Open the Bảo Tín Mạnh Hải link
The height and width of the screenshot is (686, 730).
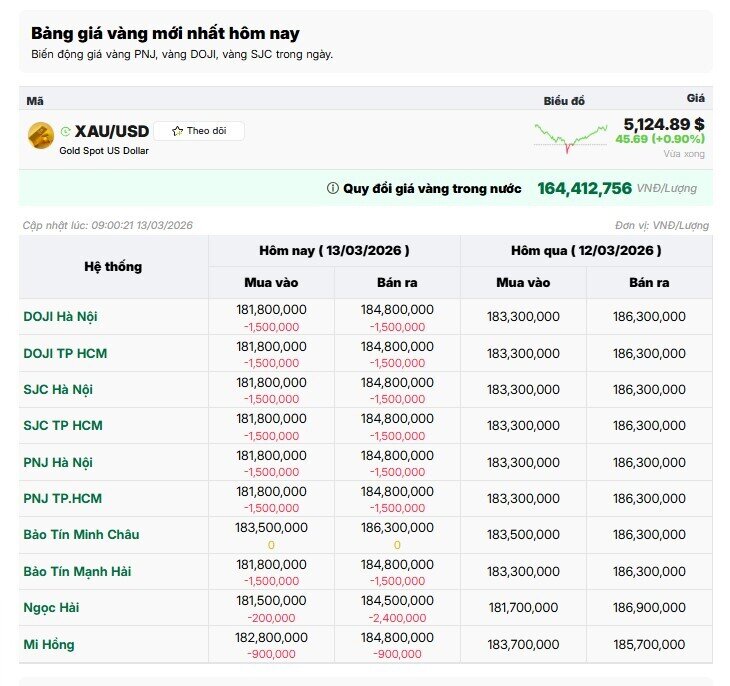pos(77,571)
